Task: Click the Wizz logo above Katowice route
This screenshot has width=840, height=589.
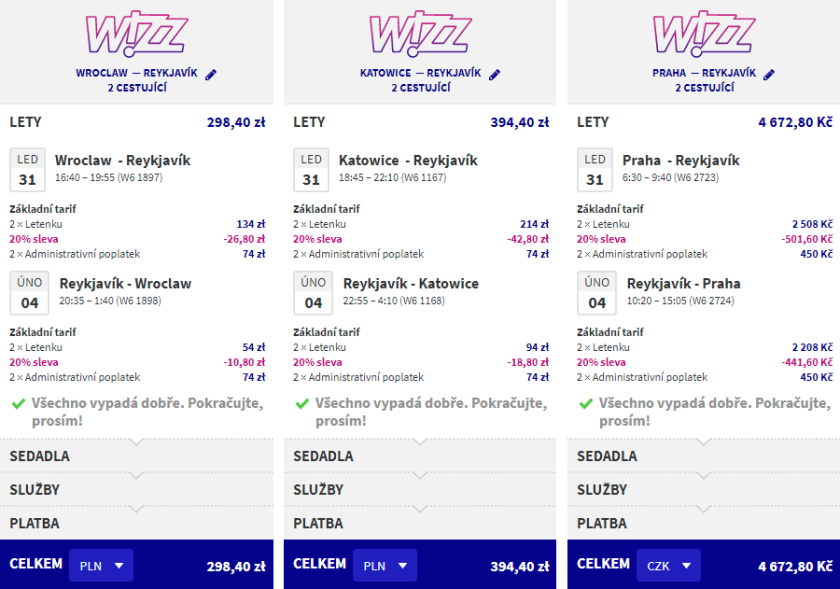Action: pyautogui.click(x=420, y=35)
